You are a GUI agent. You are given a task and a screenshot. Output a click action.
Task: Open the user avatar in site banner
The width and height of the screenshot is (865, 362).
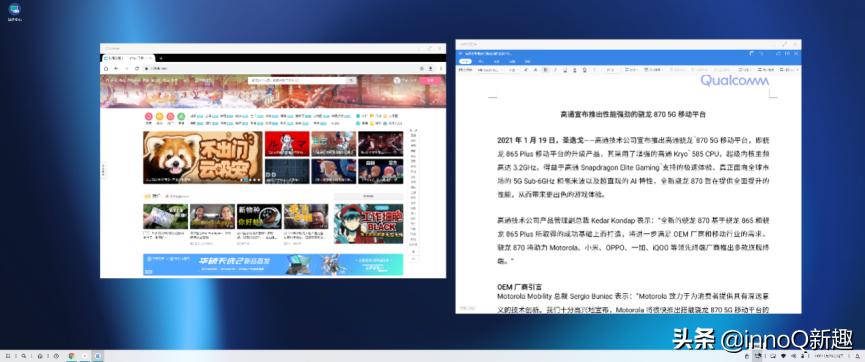click(x=397, y=80)
